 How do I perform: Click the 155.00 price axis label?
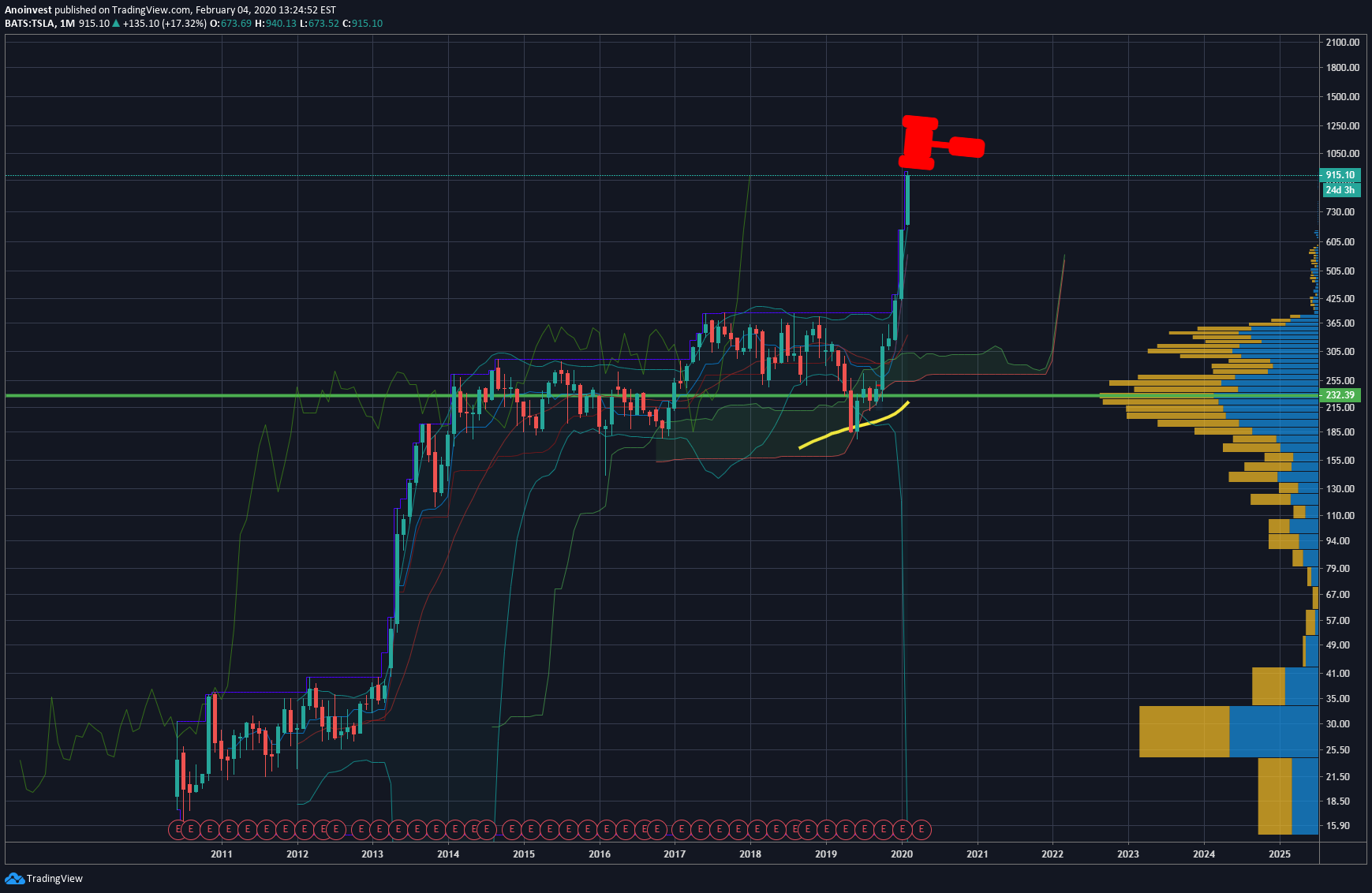click(1340, 461)
